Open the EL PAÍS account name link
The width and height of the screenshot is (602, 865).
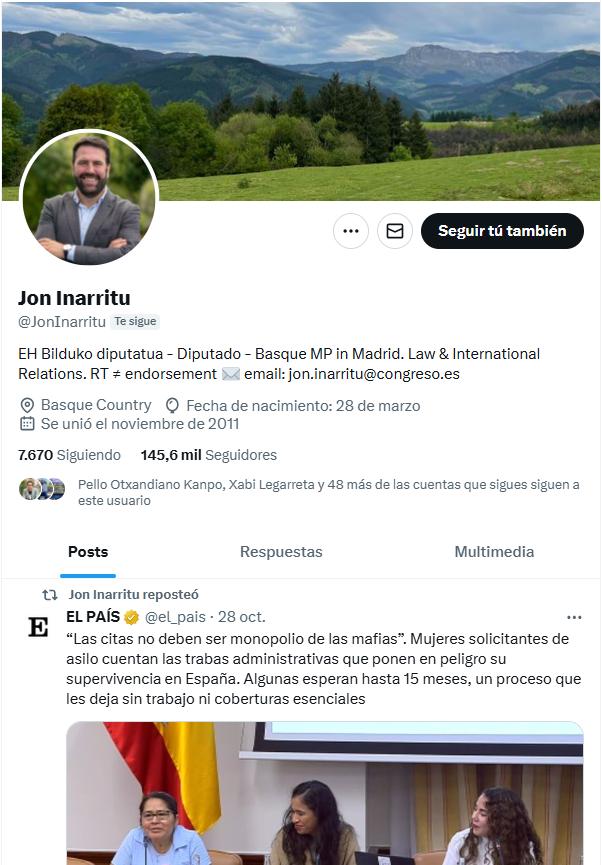93,616
